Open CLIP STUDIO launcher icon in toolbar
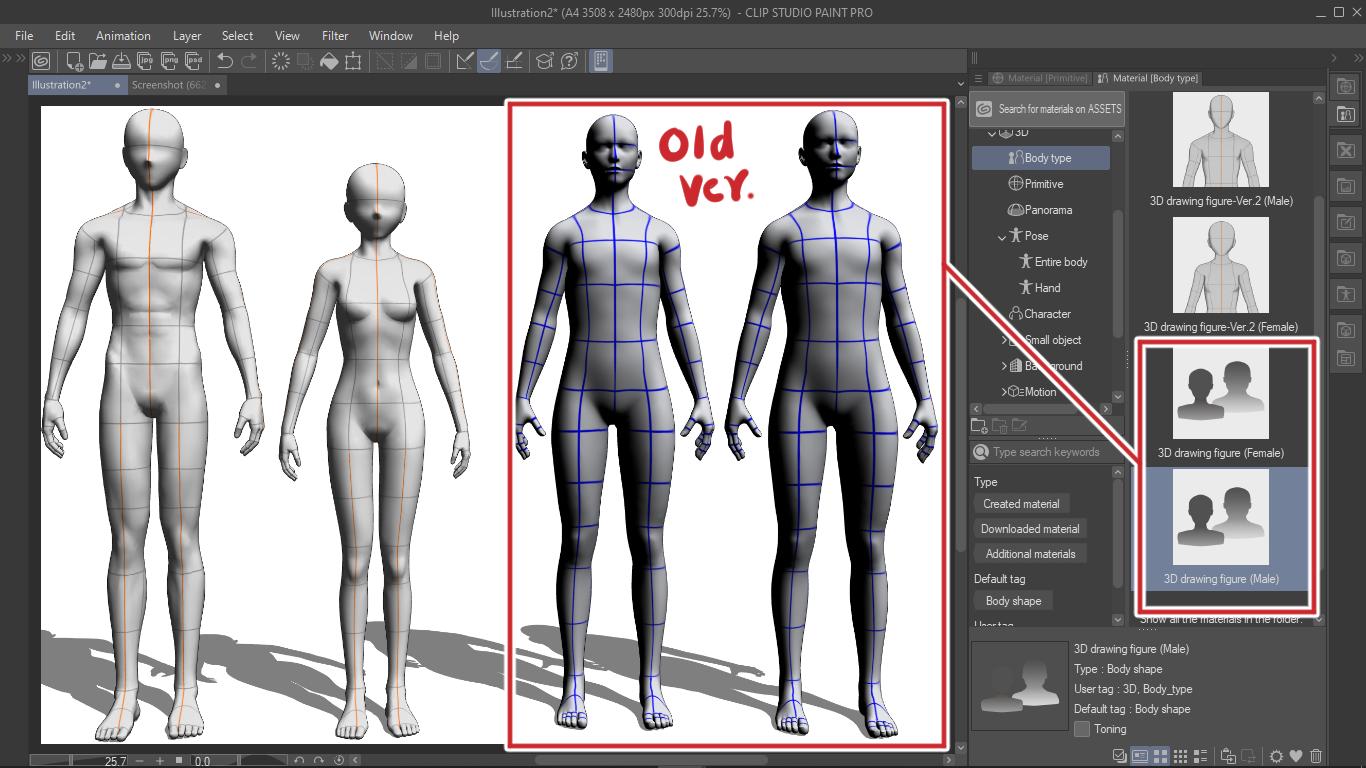The height and width of the screenshot is (768, 1366). [x=41, y=61]
